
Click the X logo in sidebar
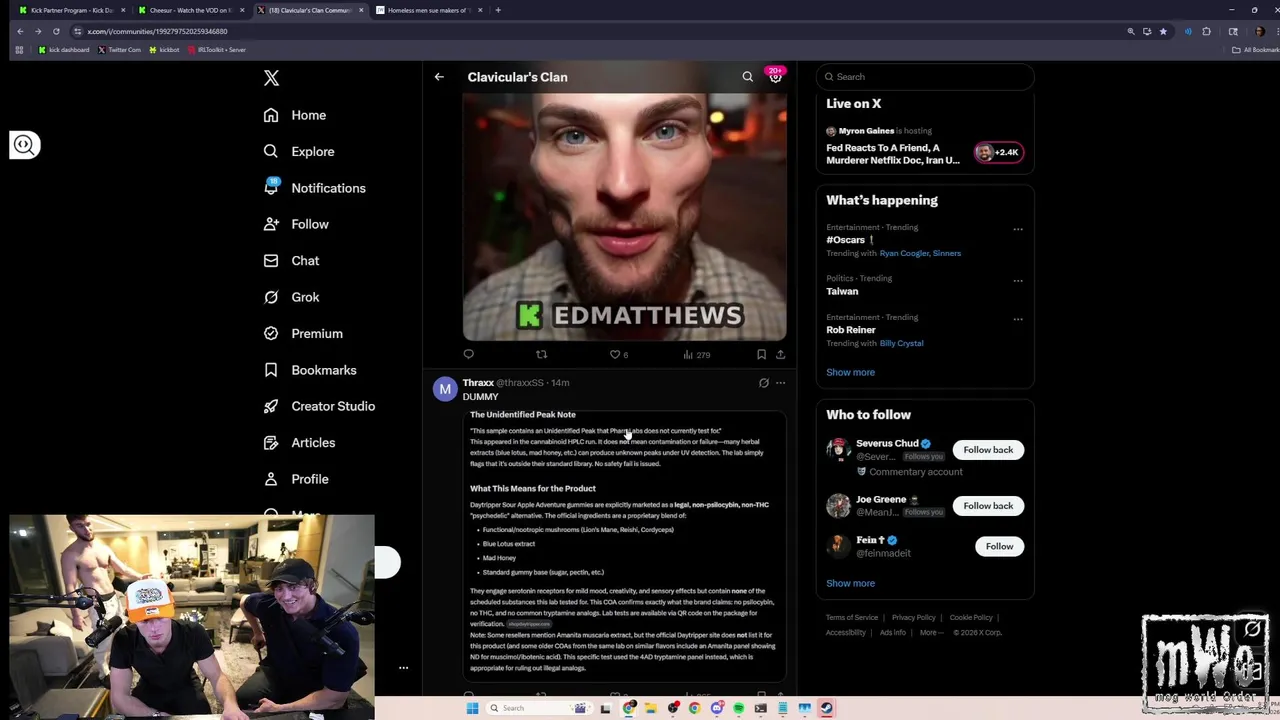271,78
